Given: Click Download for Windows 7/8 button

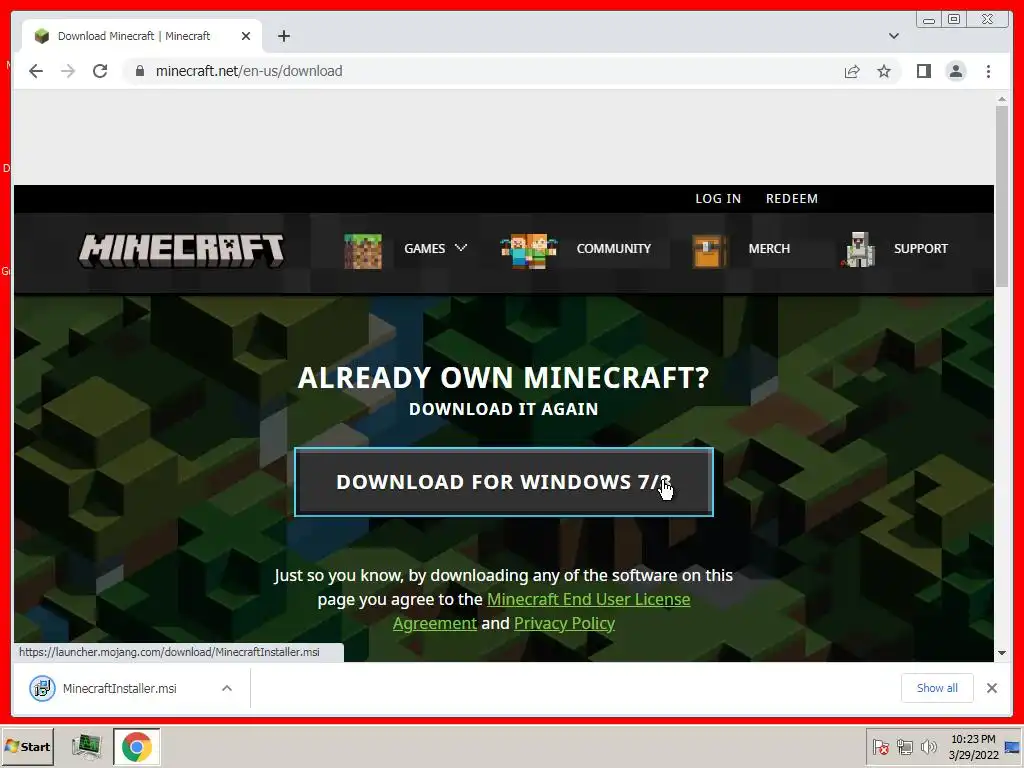Looking at the screenshot, I should [x=504, y=482].
